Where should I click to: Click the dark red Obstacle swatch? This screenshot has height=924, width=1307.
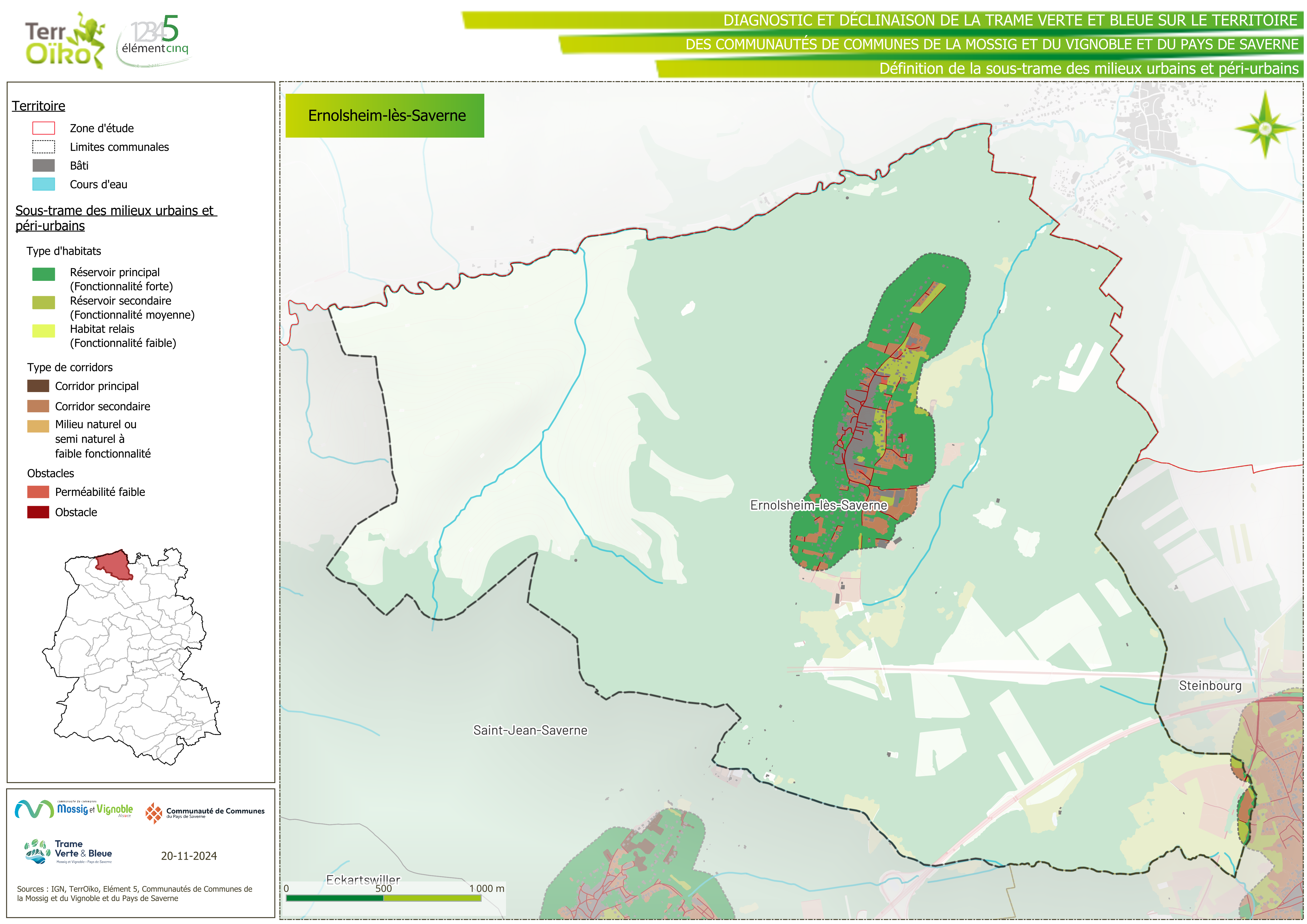(x=38, y=512)
